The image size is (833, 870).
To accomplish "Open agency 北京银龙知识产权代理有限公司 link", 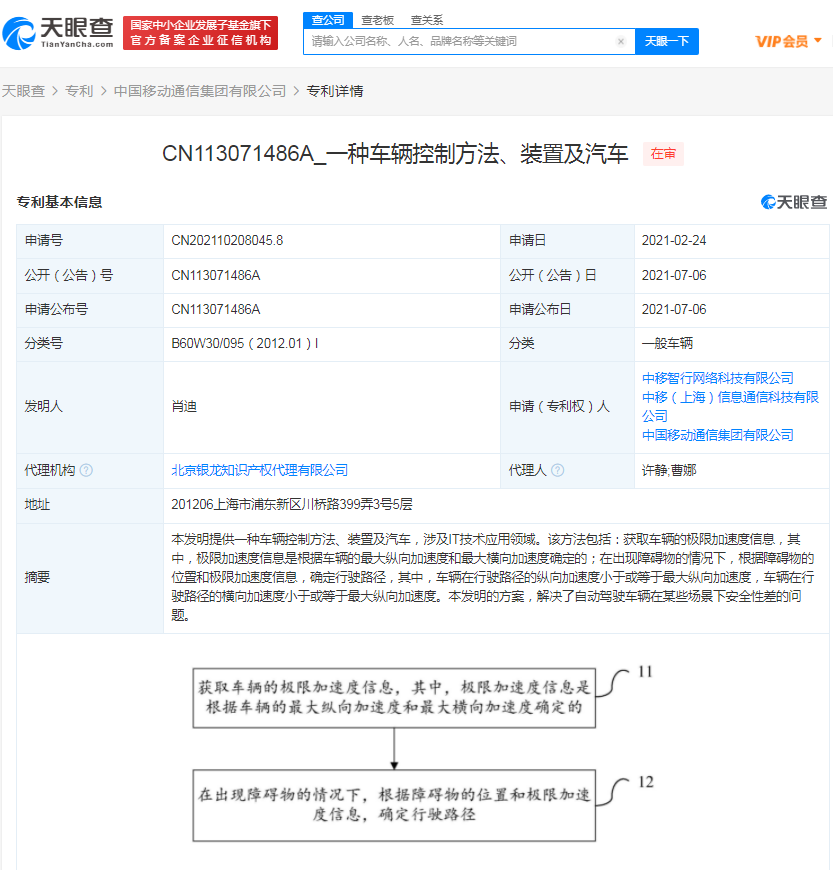I will [259, 471].
